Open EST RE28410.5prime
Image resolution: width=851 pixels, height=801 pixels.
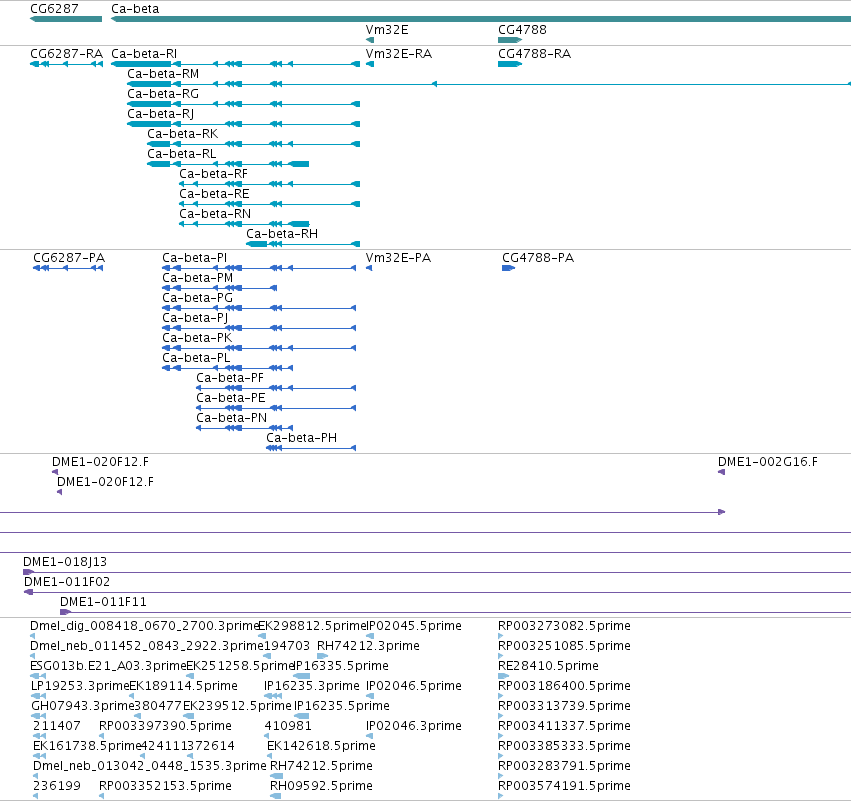pos(548,666)
